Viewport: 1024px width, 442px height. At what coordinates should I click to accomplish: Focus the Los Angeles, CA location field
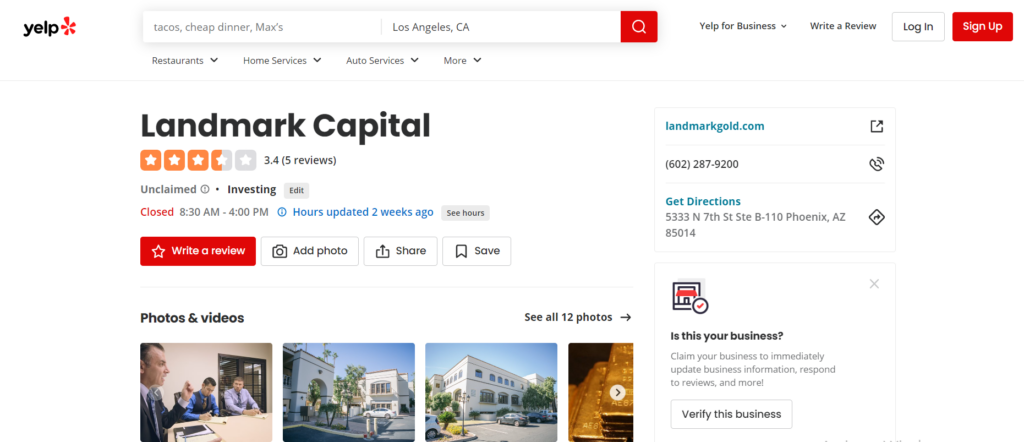coord(501,27)
